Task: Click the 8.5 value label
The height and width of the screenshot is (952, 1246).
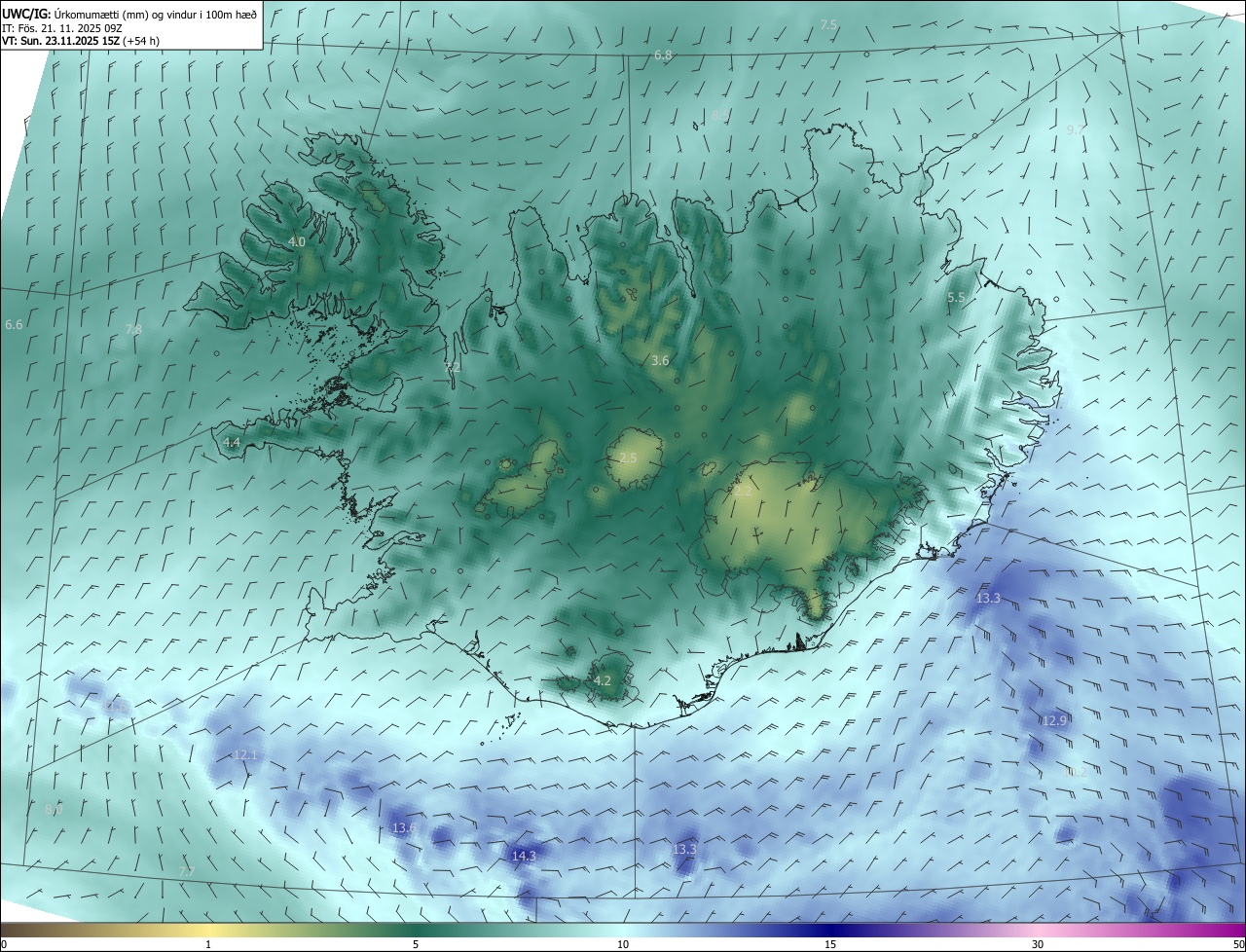Action: [x=719, y=116]
